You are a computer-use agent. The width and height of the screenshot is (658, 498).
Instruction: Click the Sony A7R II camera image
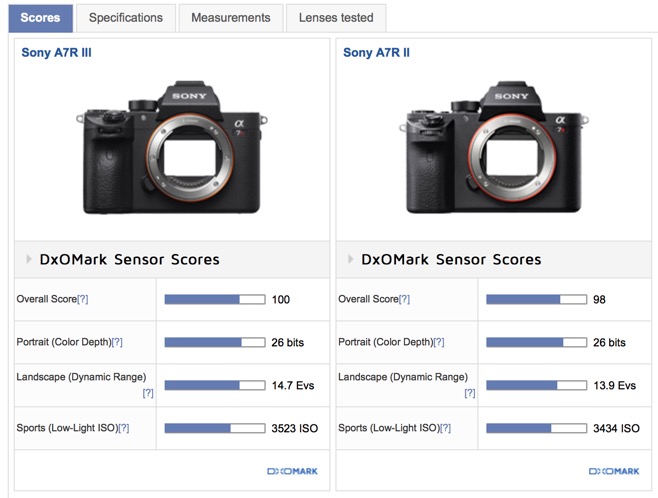[494, 148]
